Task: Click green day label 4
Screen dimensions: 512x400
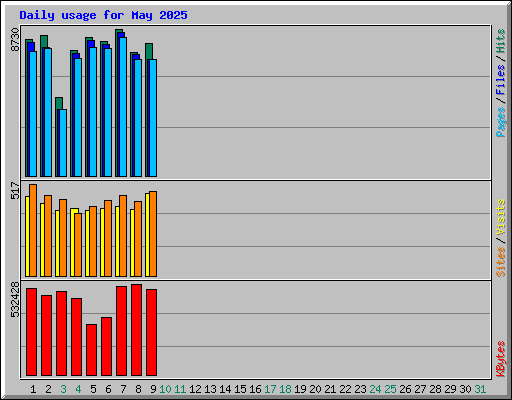Action: click(x=78, y=389)
